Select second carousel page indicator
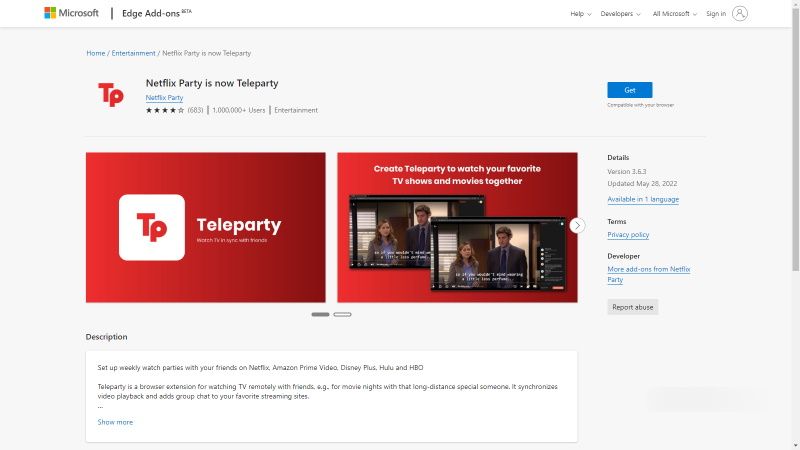This screenshot has width=800, height=450. 342,314
